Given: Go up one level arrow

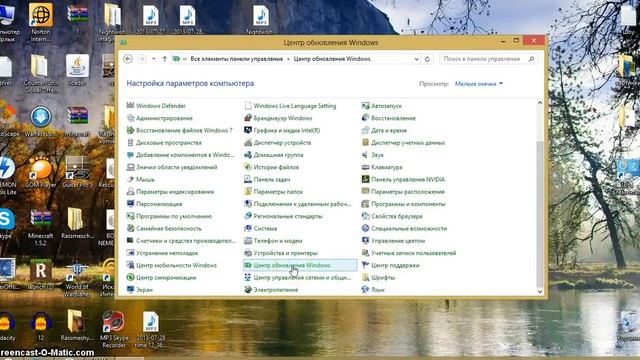Looking at the screenshot, I should [x=164, y=59].
